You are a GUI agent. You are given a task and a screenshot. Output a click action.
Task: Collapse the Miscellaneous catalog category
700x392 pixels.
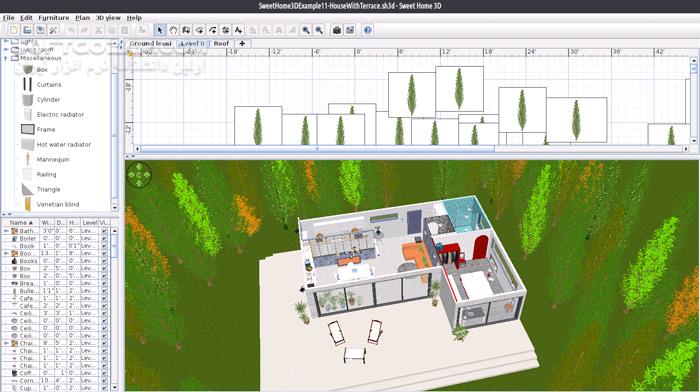(6, 58)
